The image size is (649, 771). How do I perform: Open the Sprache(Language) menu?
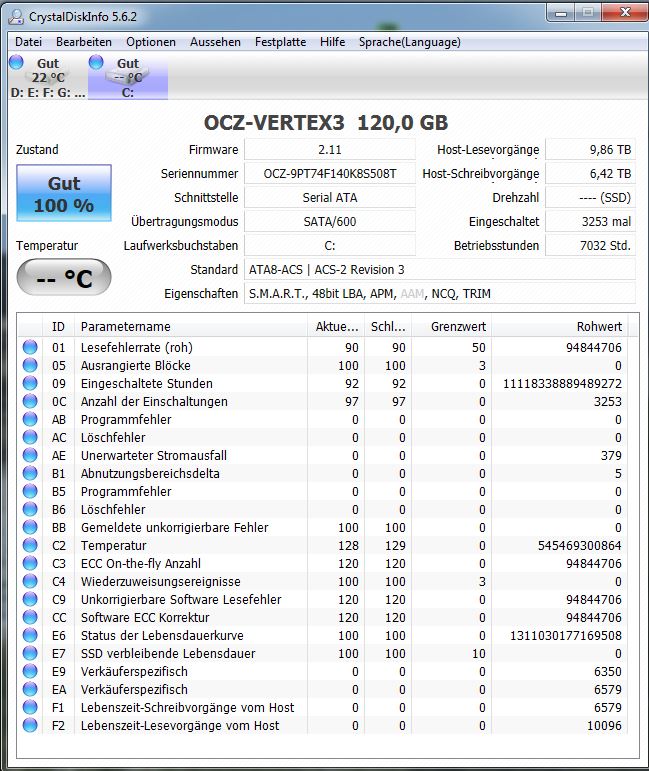tap(410, 42)
